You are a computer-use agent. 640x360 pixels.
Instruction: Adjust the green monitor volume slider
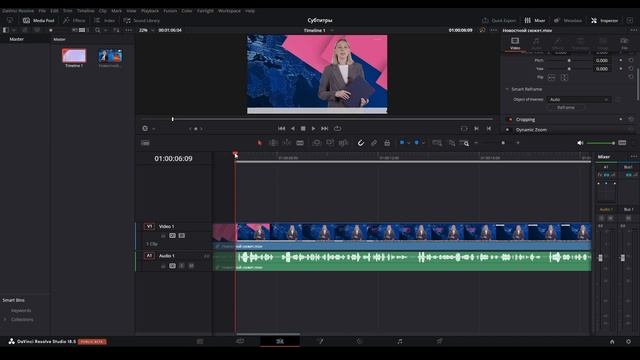pyautogui.click(x=600, y=143)
